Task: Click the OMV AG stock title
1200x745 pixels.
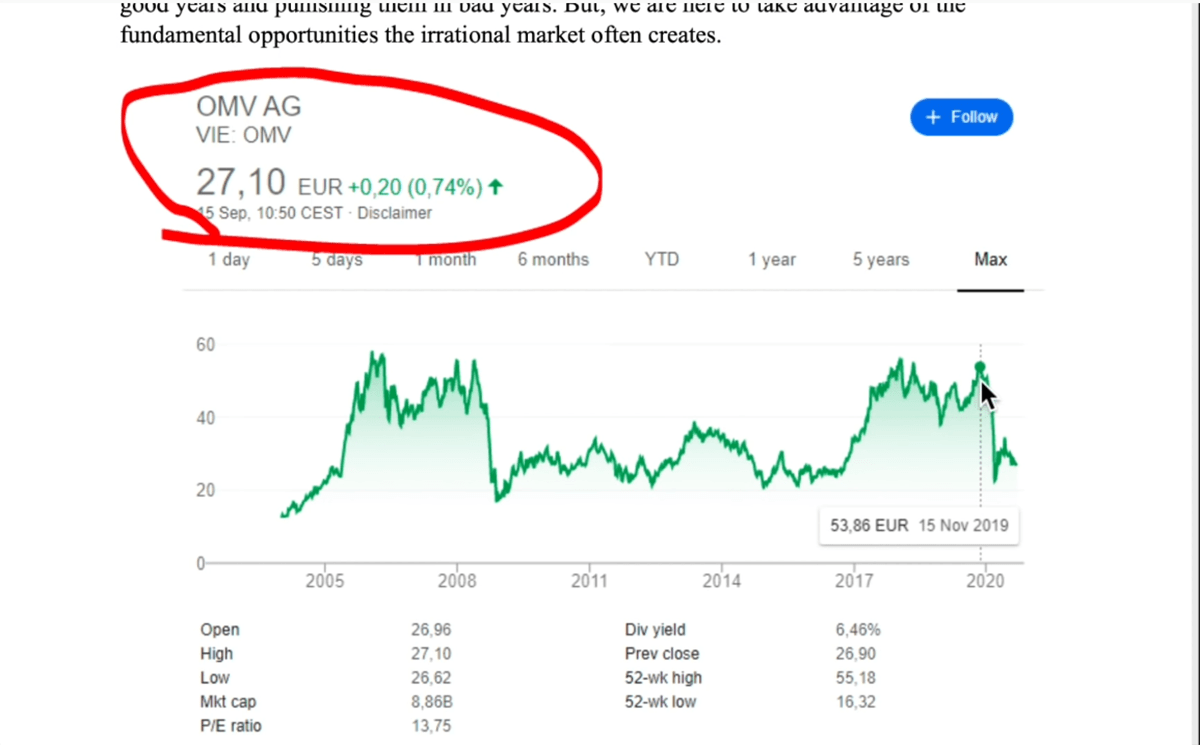Action: (x=249, y=107)
